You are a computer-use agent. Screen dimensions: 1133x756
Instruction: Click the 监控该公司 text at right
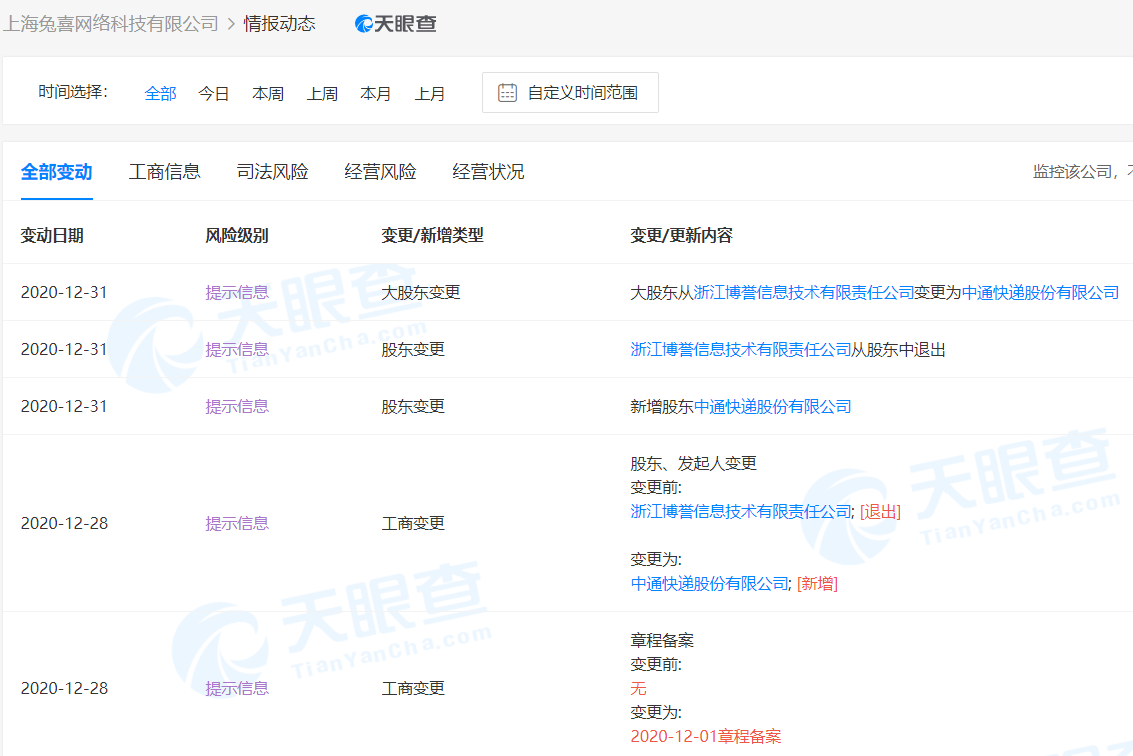click(1072, 172)
